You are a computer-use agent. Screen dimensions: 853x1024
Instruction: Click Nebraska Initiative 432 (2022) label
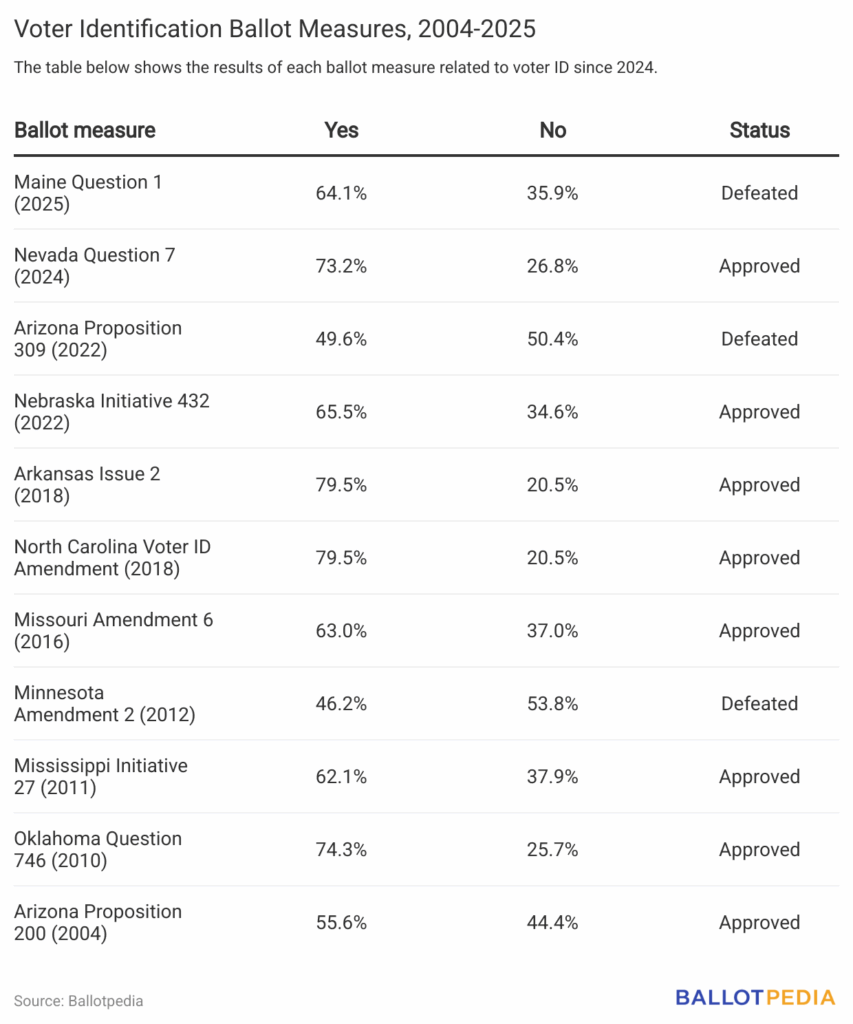(112, 412)
